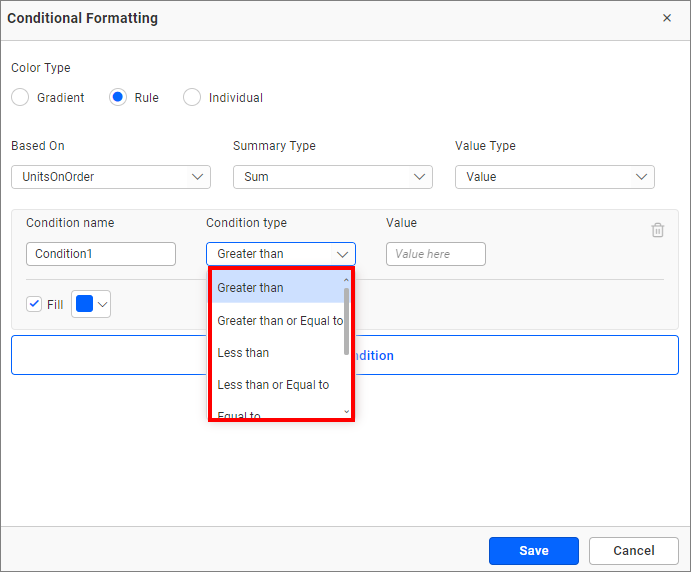Open the blue fill color picker
The height and width of the screenshot is (572, 691).
coord(91,304)
